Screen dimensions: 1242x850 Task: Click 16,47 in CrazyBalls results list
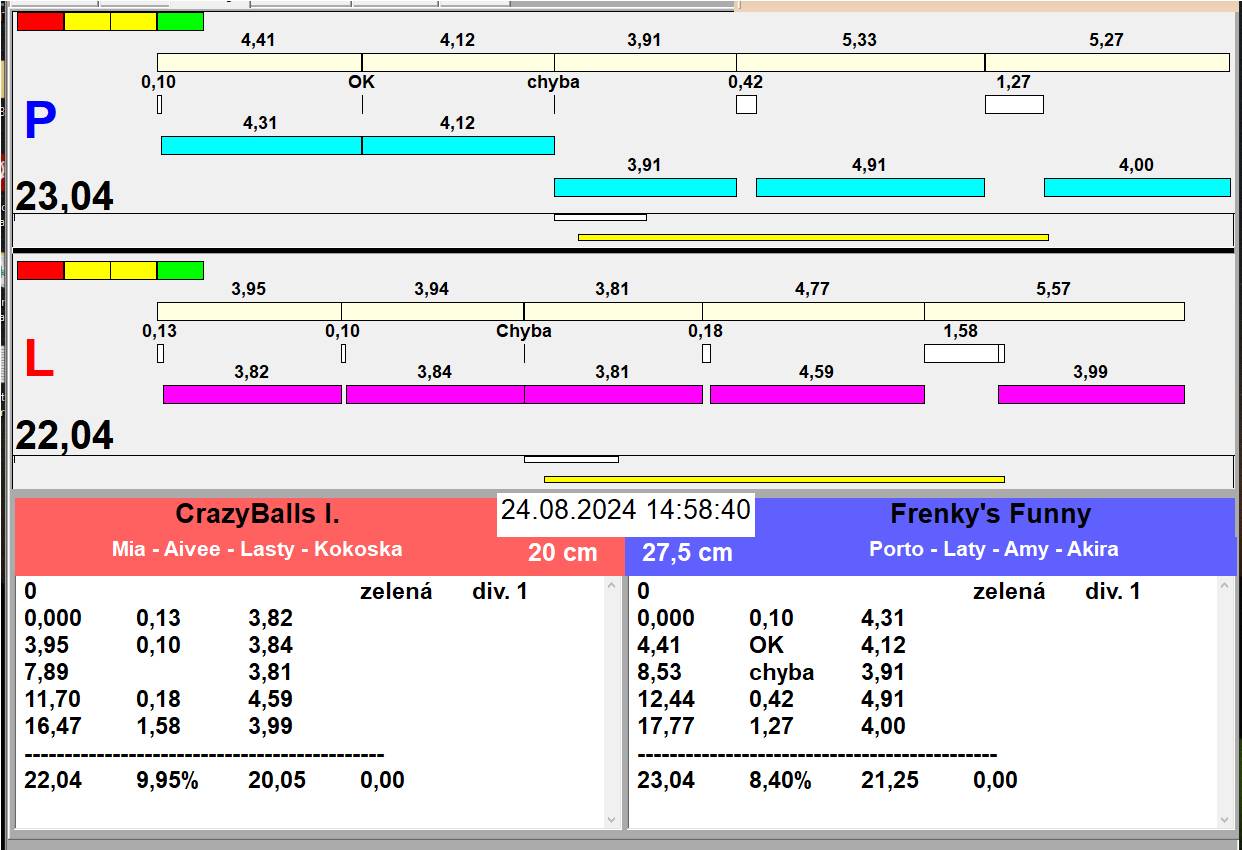pyautogui.click(x=52, y=726)
